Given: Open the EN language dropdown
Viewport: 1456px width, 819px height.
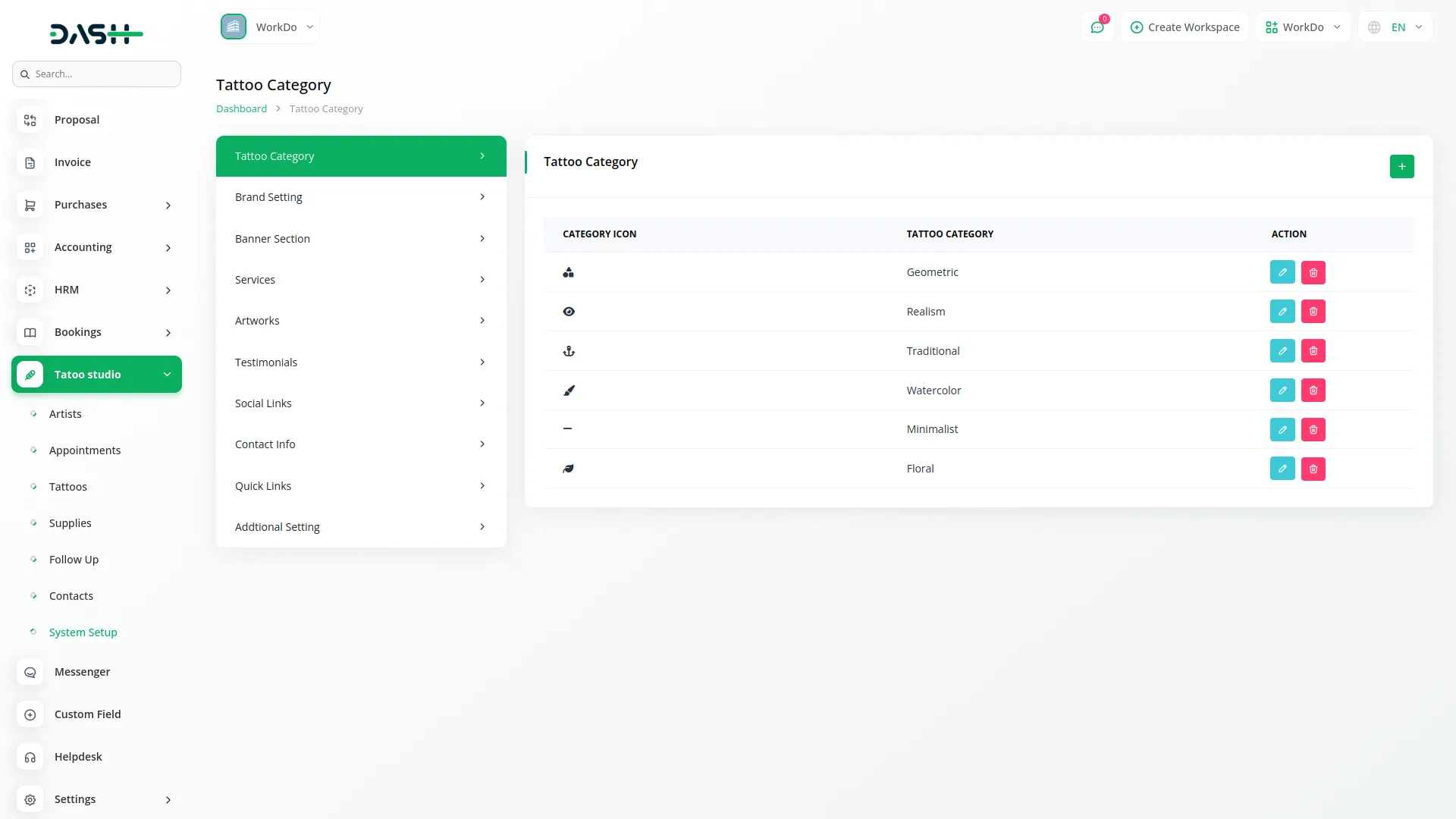Looking at the screenshot, I should click(1395, 27).
